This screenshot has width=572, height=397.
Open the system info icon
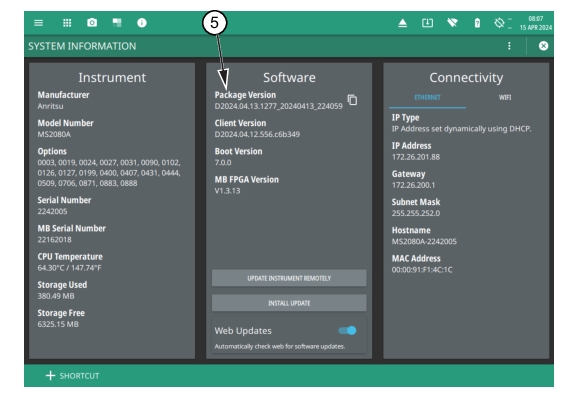point(142,23)
